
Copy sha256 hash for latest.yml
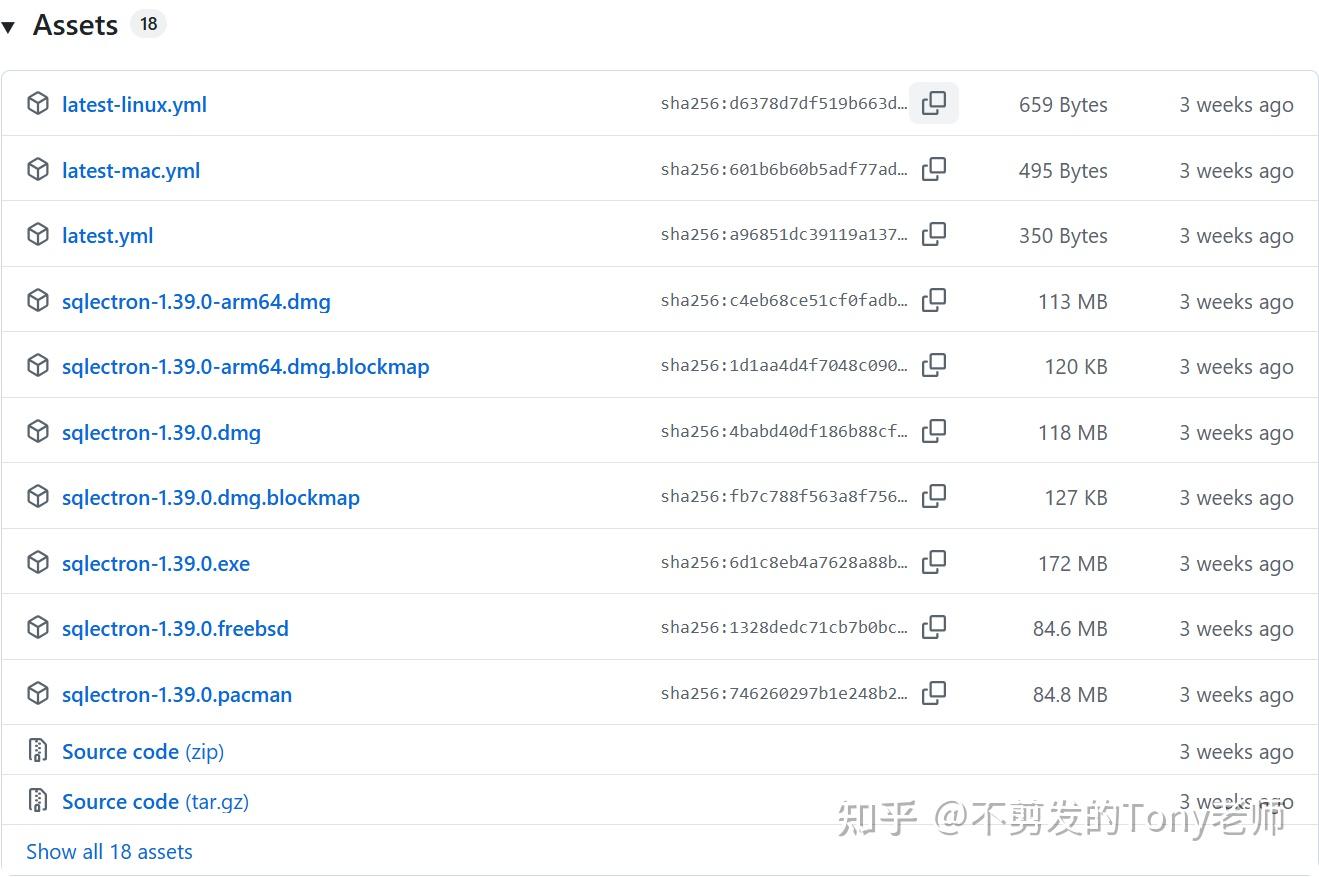pyautogui.click(x=934, y=234)
